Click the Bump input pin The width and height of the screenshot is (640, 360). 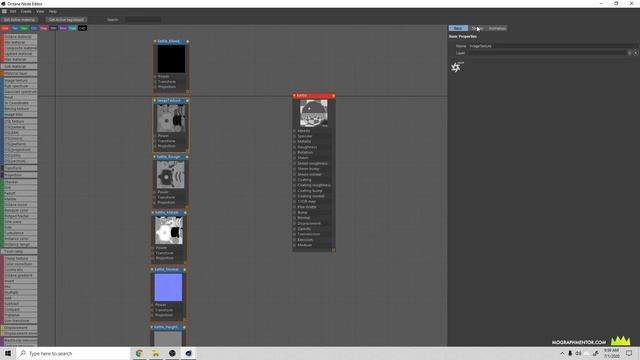point(294,213)
